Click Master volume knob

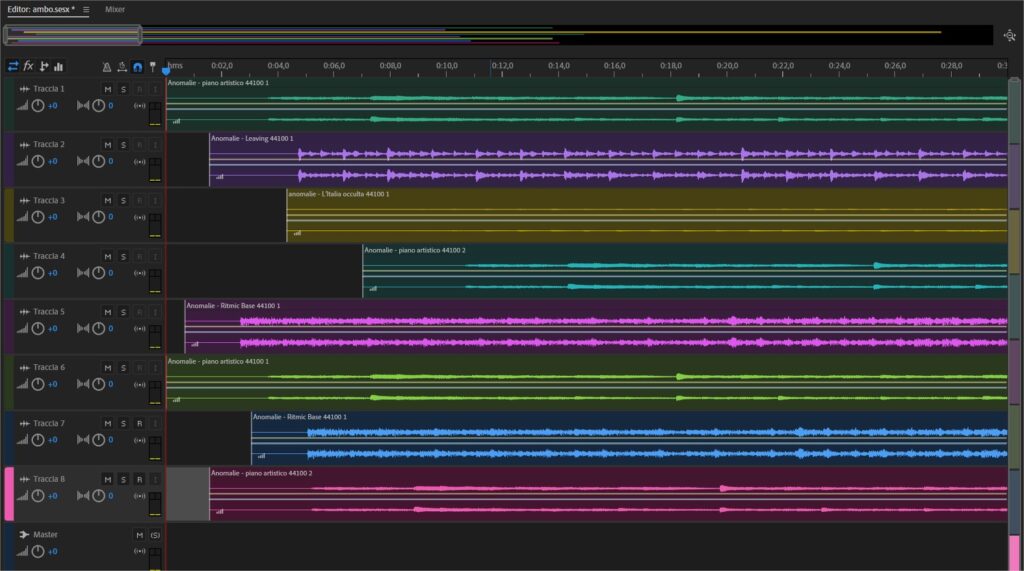click(x=38, y=551)
